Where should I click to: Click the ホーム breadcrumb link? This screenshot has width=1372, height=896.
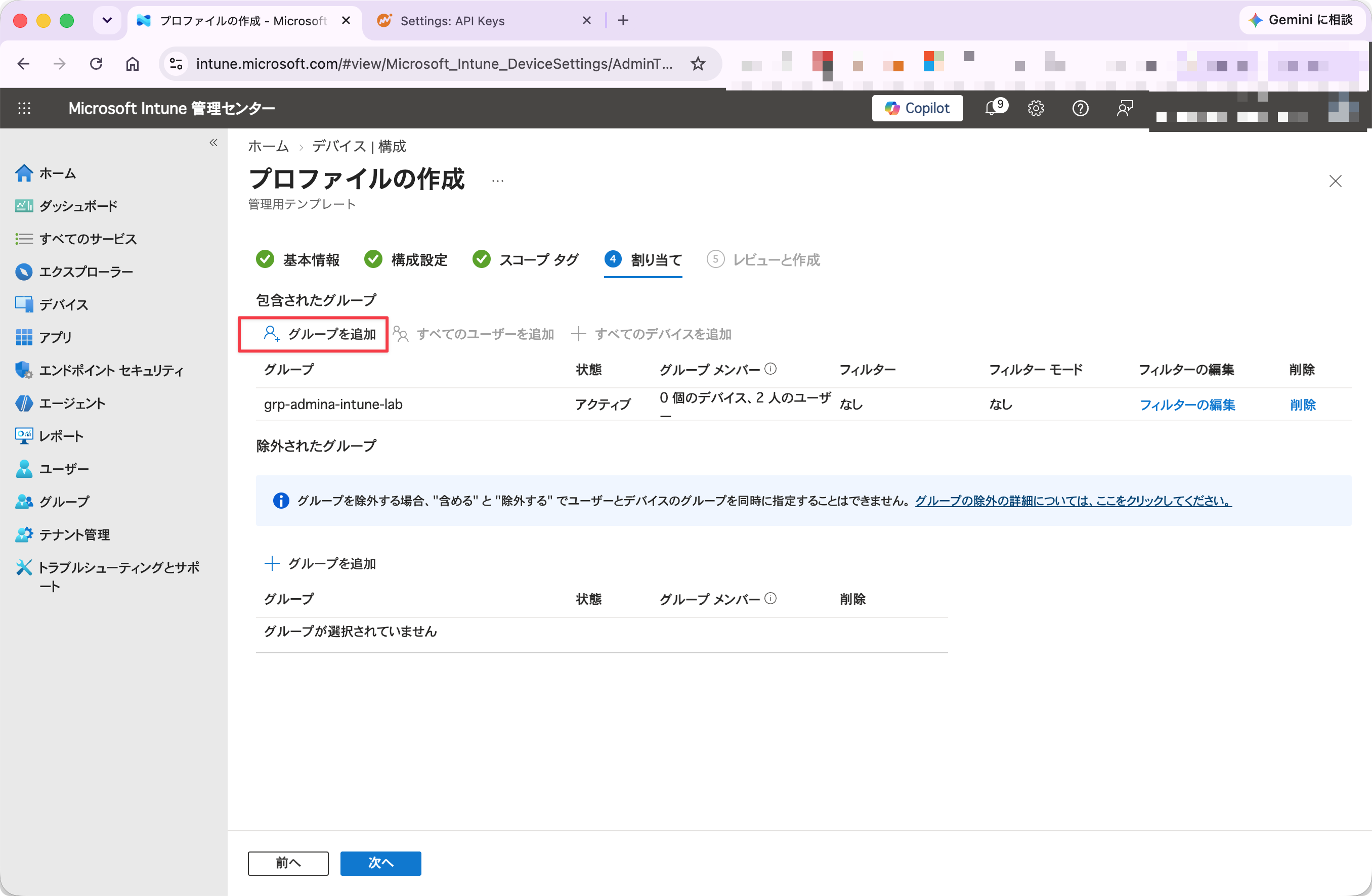[x=268, y=146]
